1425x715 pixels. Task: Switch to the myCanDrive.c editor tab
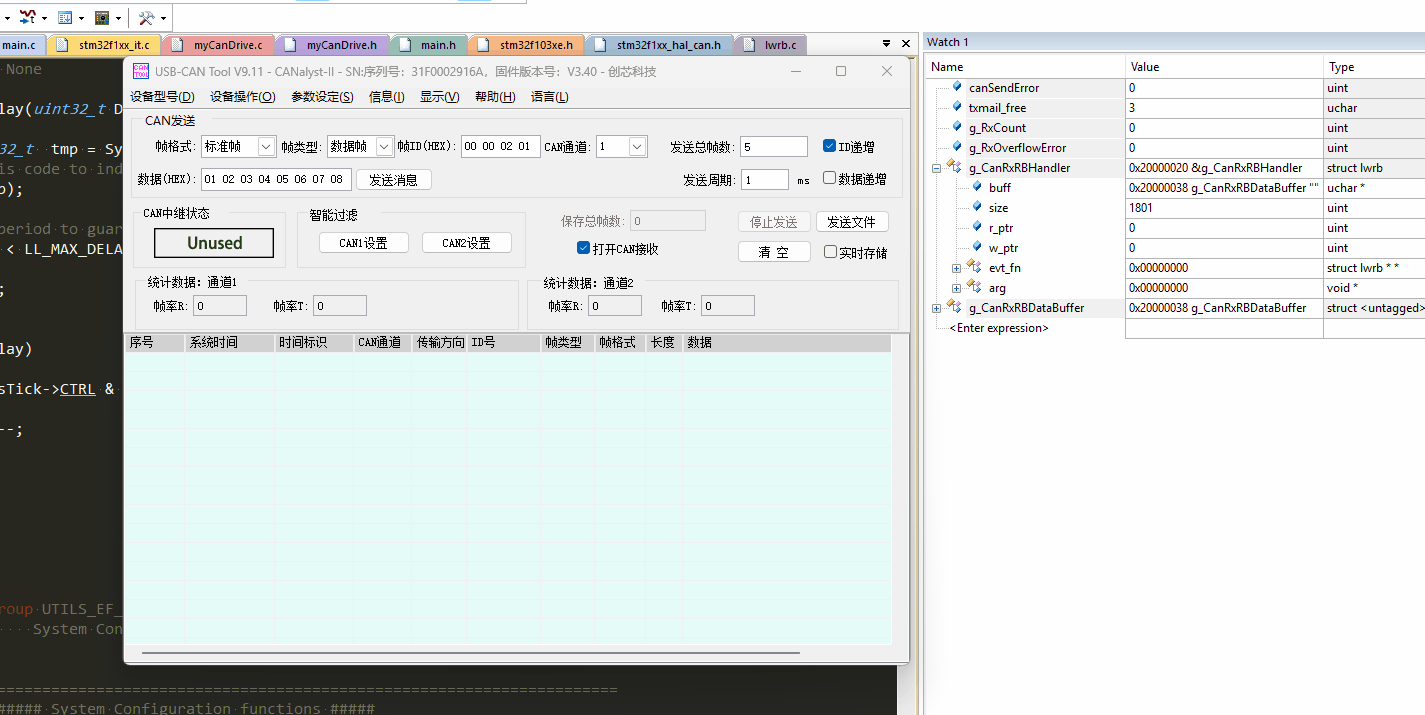click(x=218, y=45)
